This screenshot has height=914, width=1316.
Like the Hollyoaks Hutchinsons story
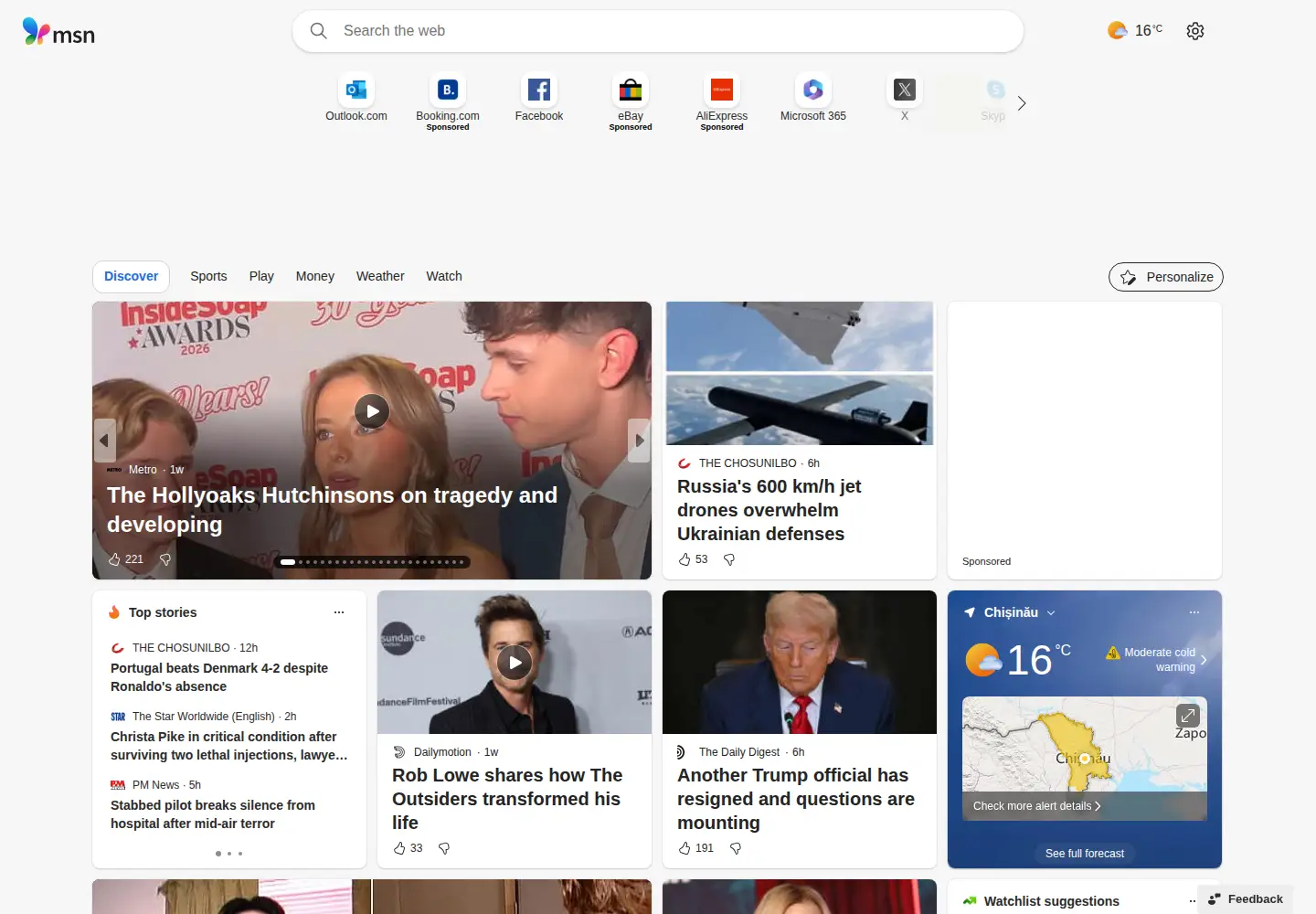coord(114,559)
